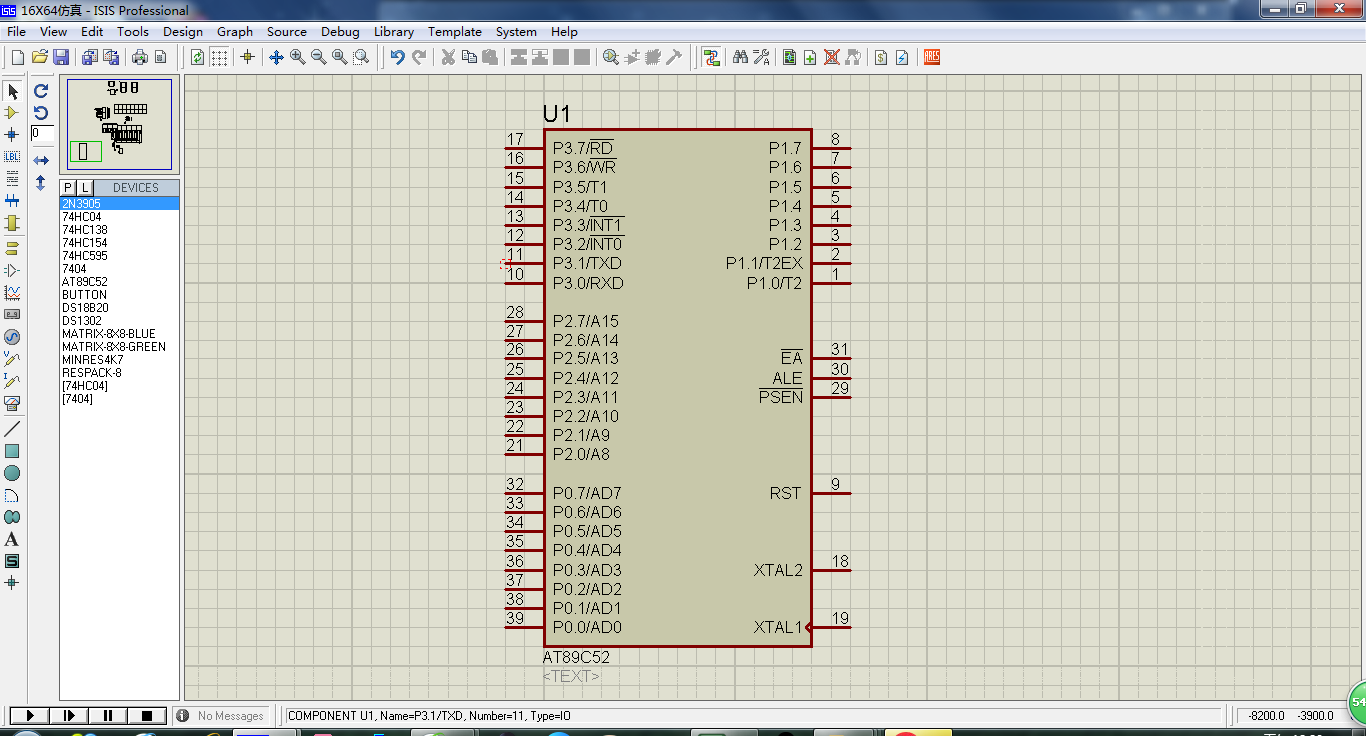Stop the simulation

[147, 715]
